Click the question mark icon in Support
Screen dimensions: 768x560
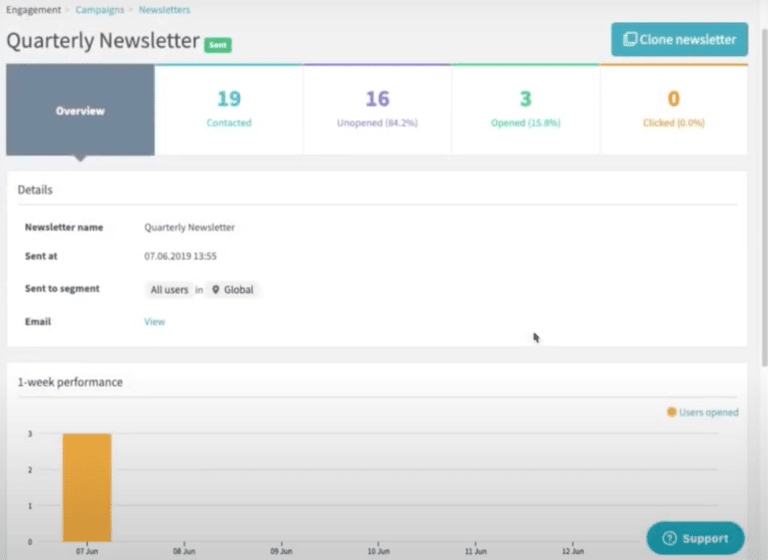coord(670,538)
